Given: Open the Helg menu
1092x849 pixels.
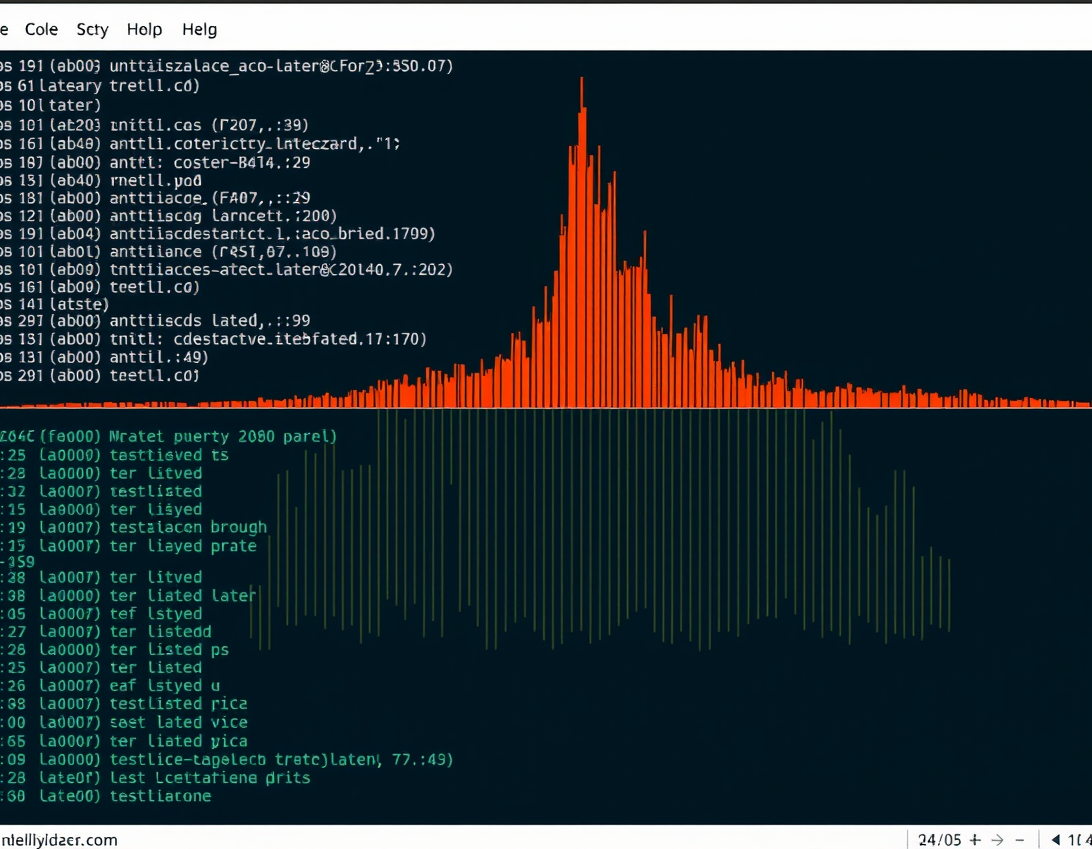Looking at the screenshot, I should tap(199, 29).
